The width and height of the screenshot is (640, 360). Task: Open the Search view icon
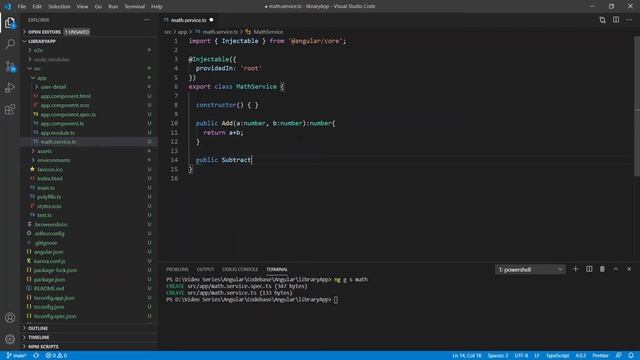10,44
